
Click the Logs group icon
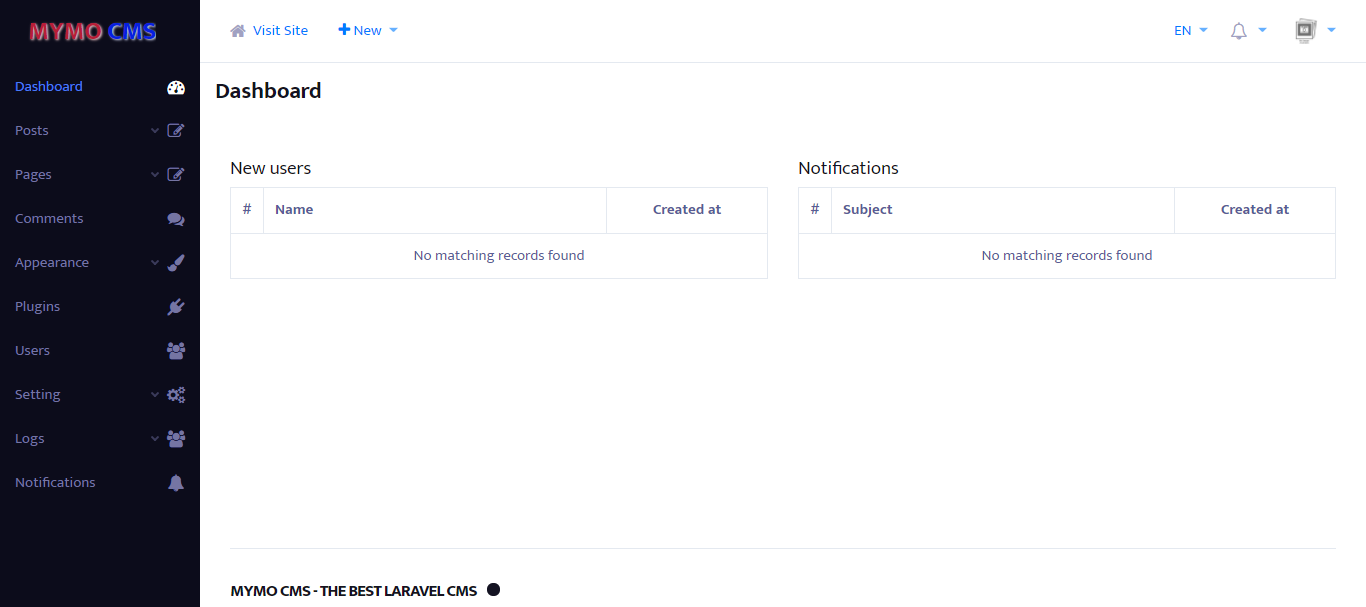176,439
